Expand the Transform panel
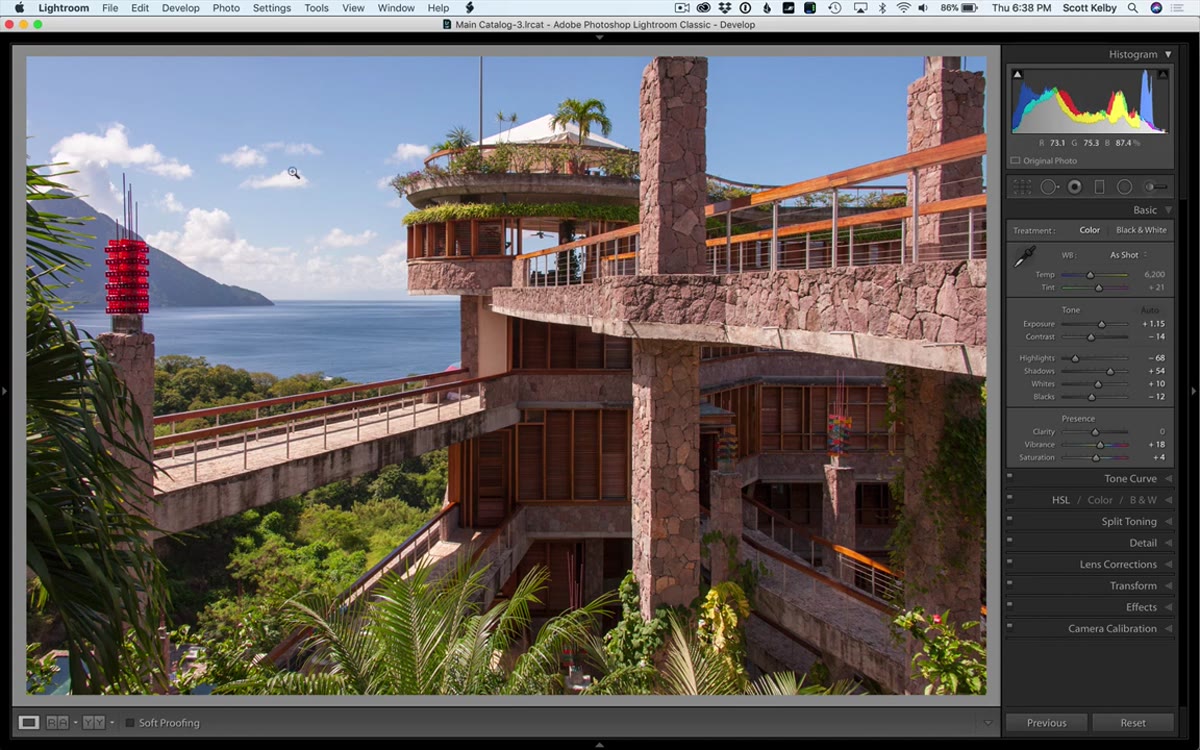 1167,586
